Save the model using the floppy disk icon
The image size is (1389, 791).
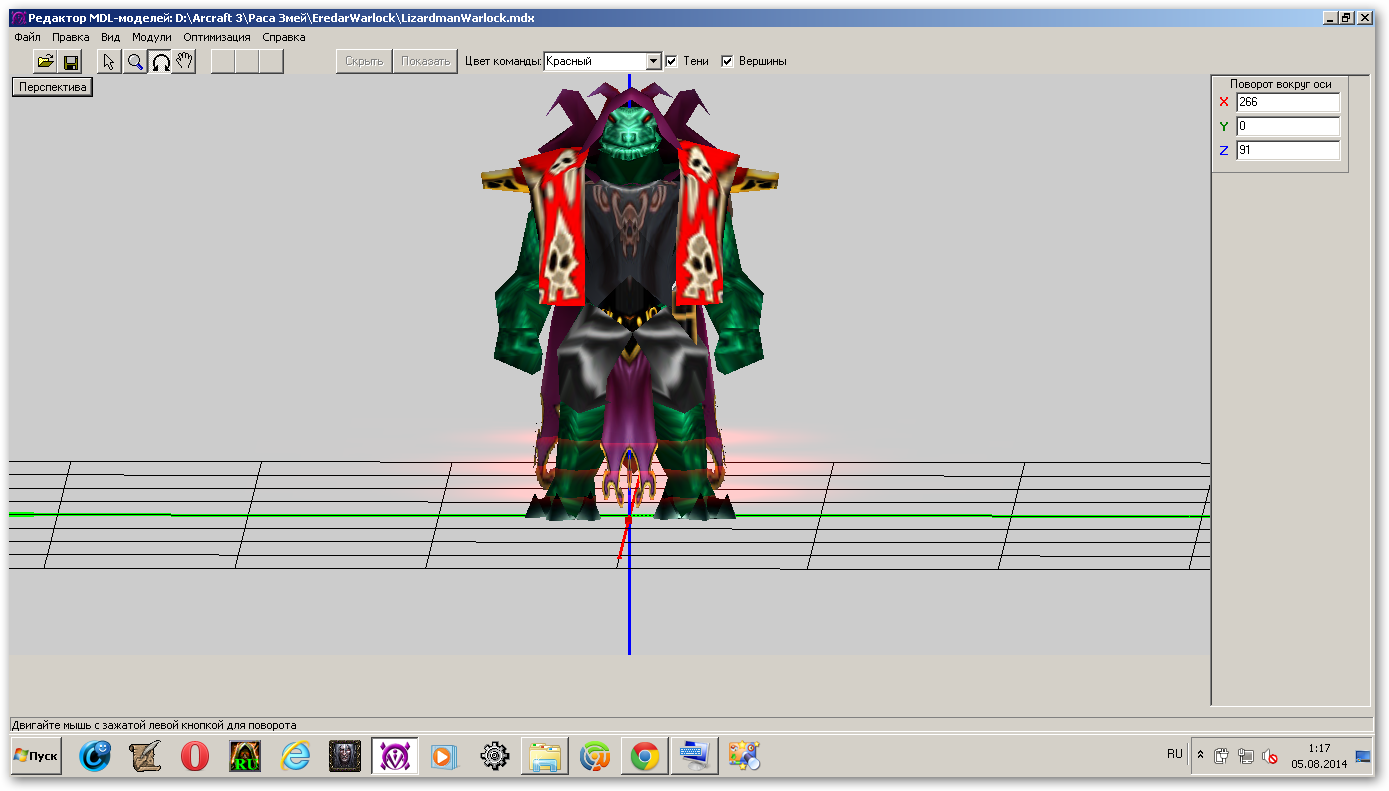click(x=71, y=62)
